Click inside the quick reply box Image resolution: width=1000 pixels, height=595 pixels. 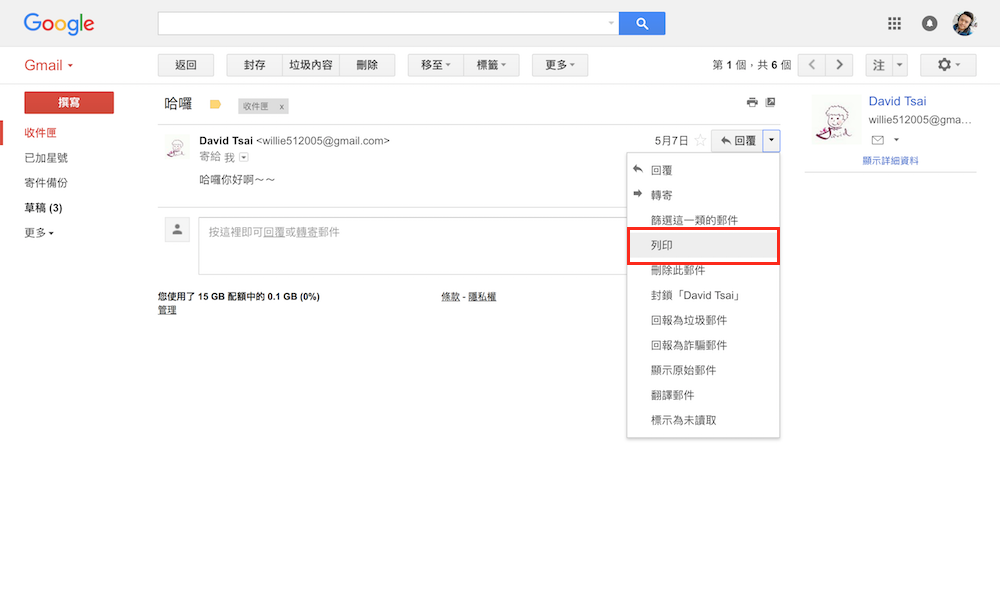[x=413, y=246]
